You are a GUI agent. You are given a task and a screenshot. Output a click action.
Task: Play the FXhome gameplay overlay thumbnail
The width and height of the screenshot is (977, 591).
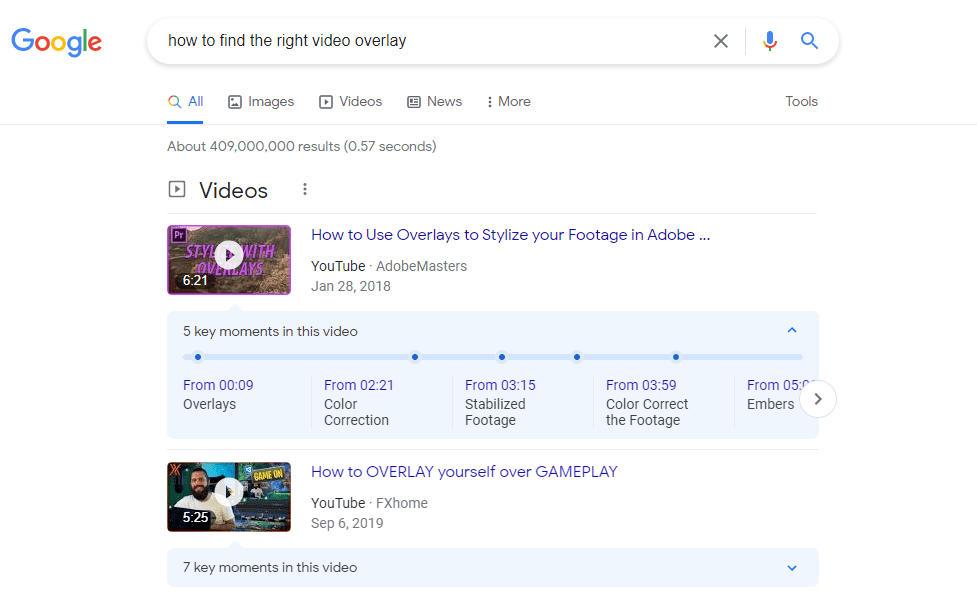(229, 496)
